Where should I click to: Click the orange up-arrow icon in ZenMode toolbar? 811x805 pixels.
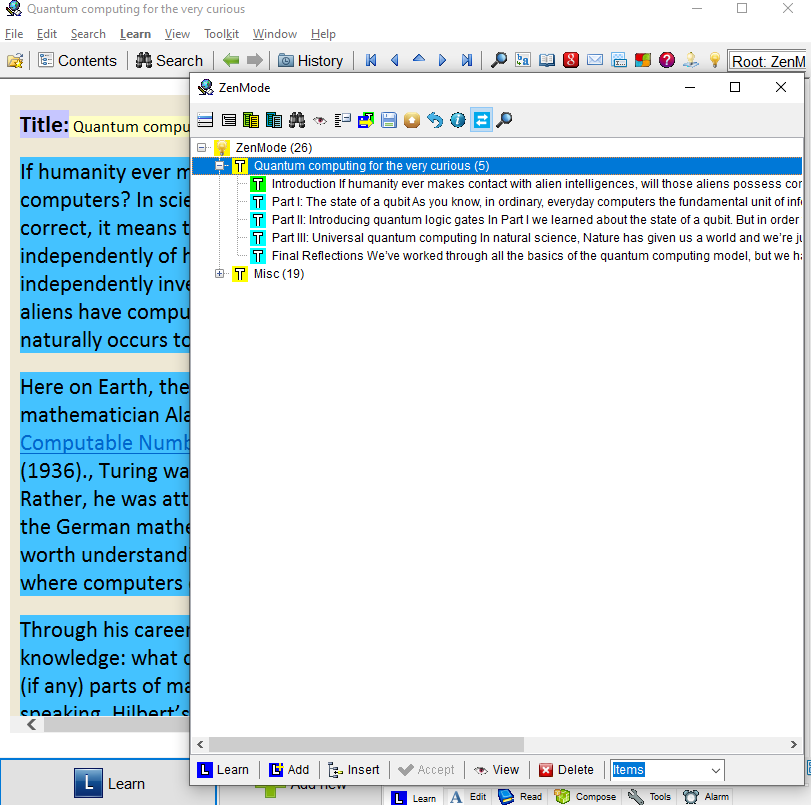412,121
